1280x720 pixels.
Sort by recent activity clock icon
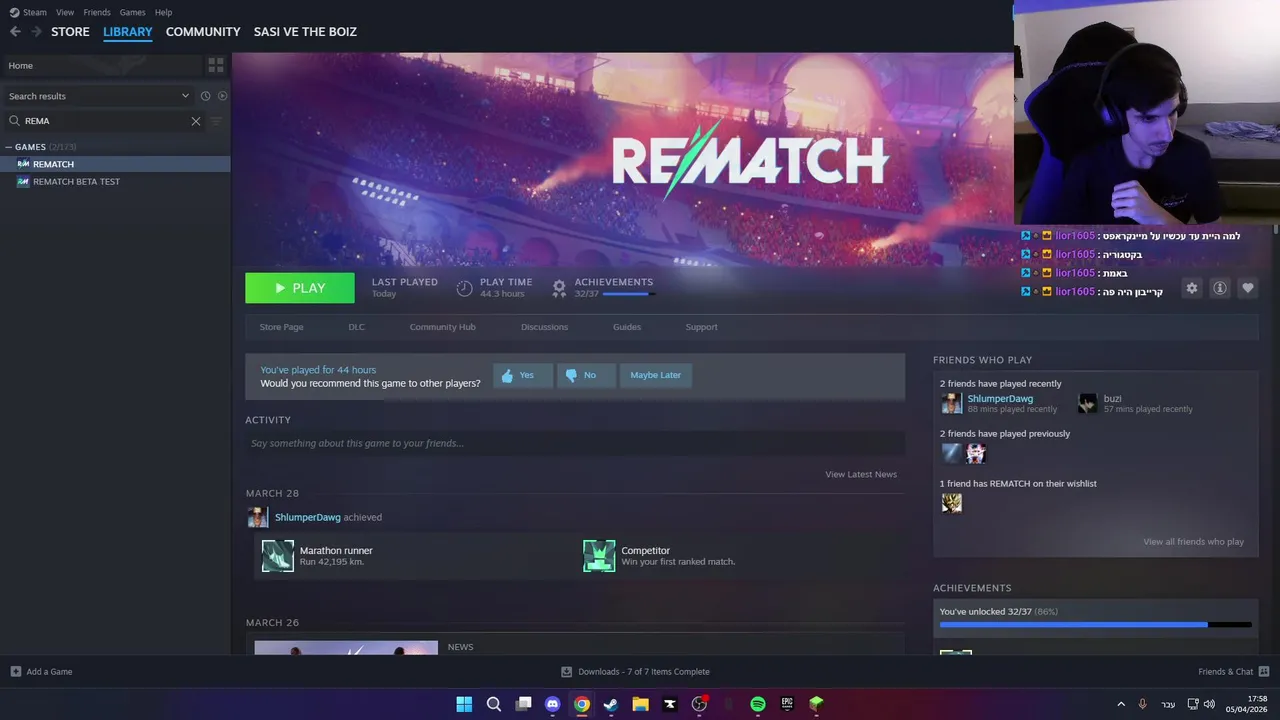point(205,96)
